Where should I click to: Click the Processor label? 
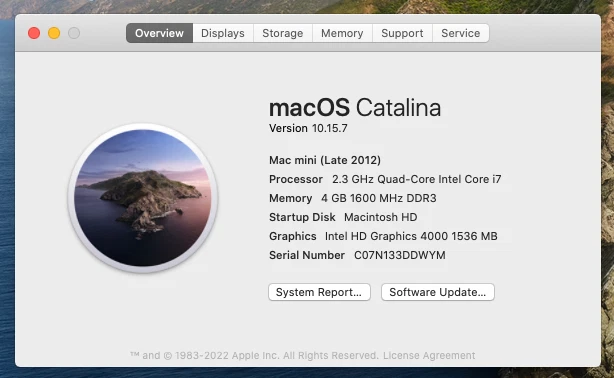click(x=296, y=179)
